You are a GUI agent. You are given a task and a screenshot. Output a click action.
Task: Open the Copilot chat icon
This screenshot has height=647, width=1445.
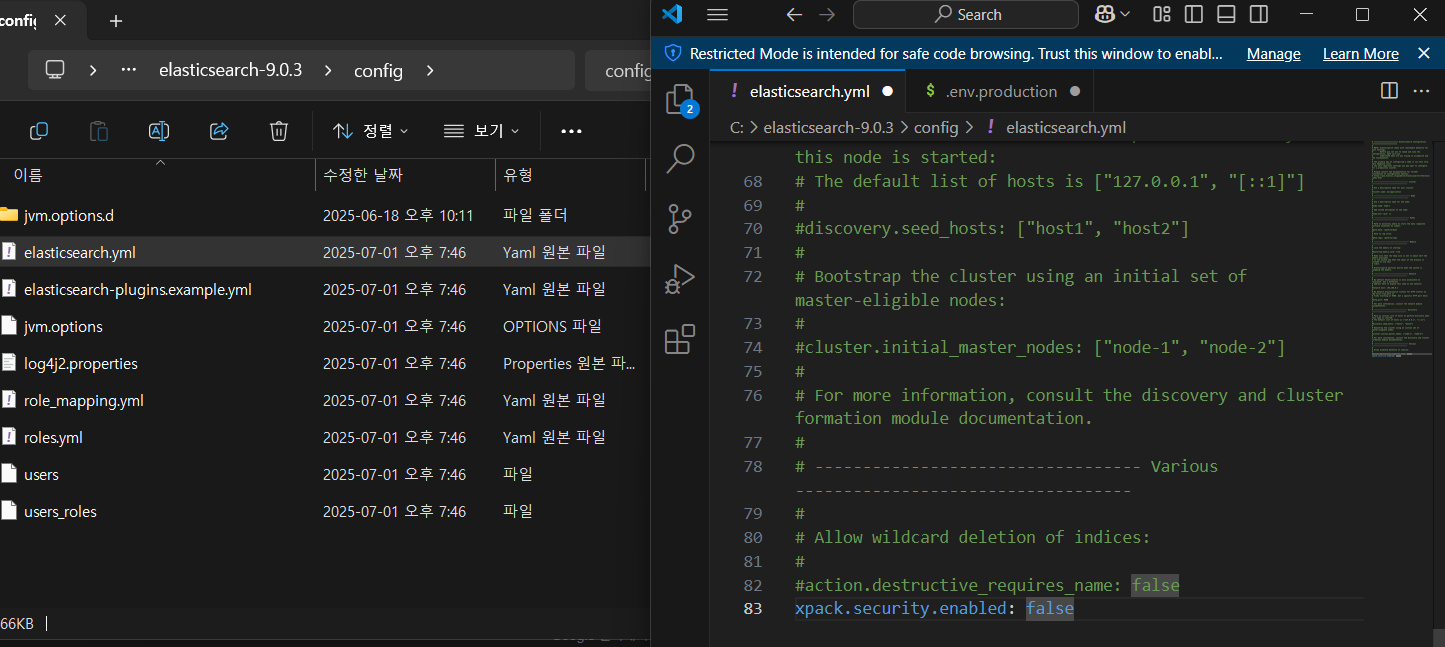[x=1104, y=14]
